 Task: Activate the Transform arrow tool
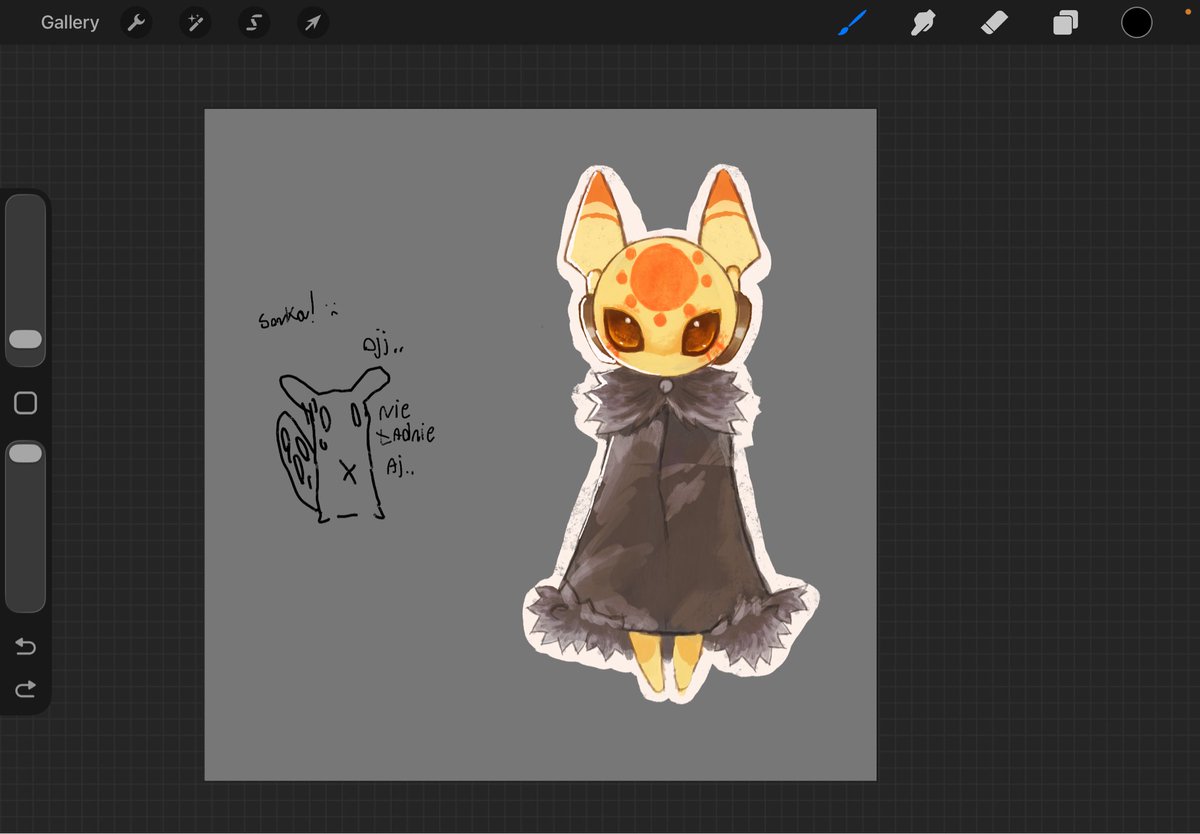coord(313,23)
